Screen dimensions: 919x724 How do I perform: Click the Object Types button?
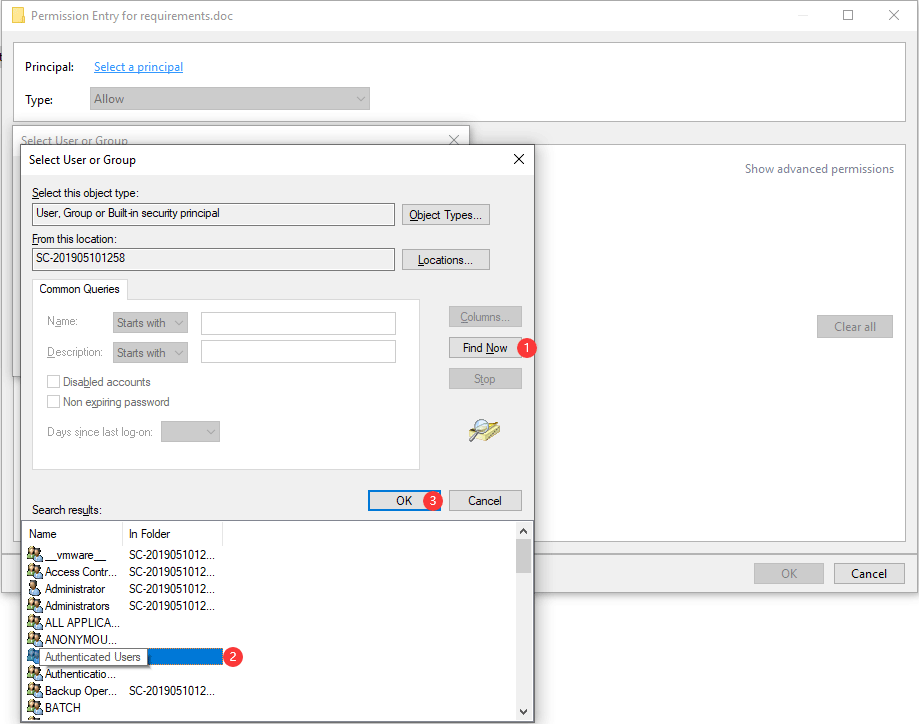[x=445, y=214]
